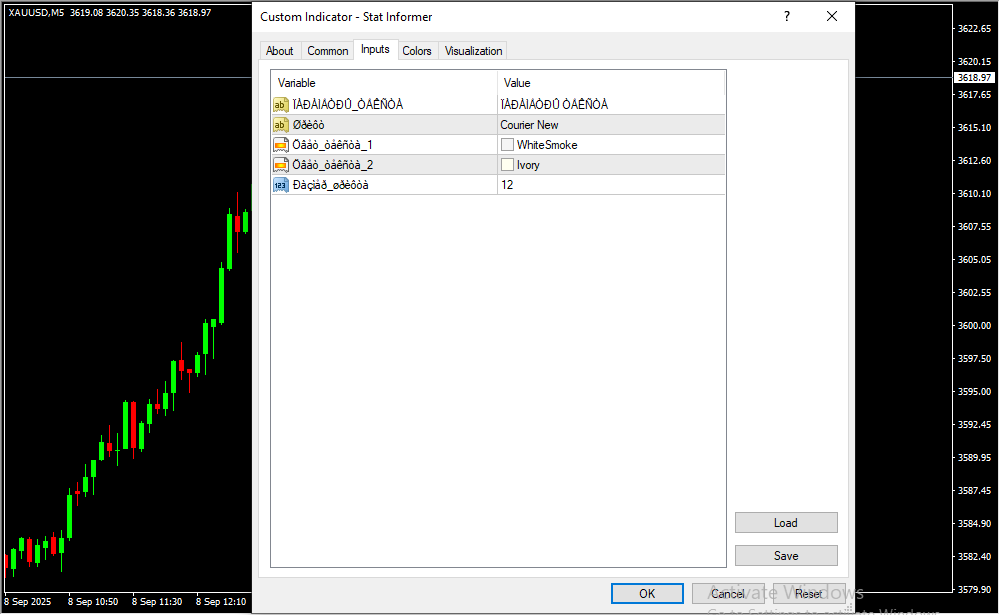1000x615 pixels.
Task: Confirm settings with the OK button
Action: pyautogui.click(x=647, y=594)
